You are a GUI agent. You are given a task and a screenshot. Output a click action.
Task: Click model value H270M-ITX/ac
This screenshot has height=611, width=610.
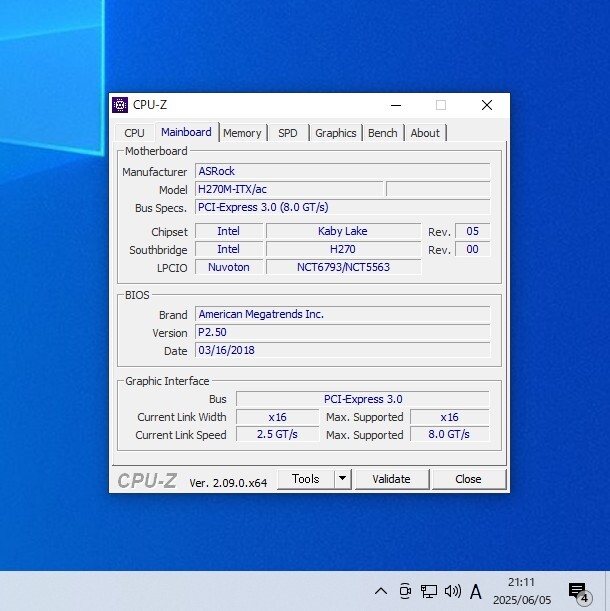[x=289, y=189]
